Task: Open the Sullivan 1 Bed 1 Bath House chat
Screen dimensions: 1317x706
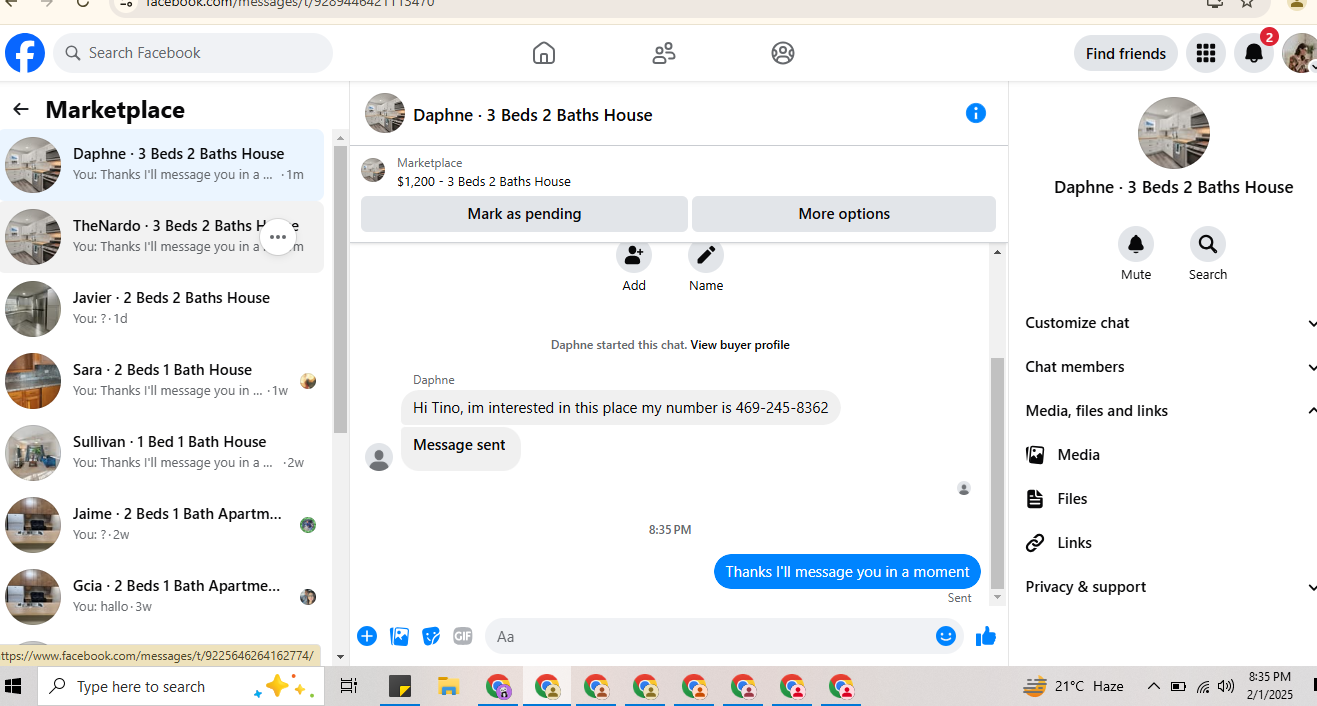Action: tap(162, 453)
